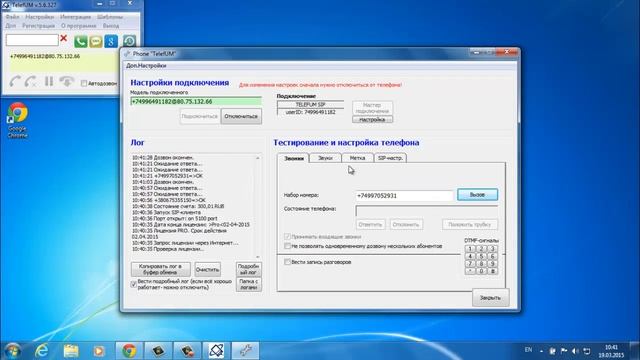Open Google Chrome desktop shortcut
Screen dimensions: 640x360
(17, 120)
